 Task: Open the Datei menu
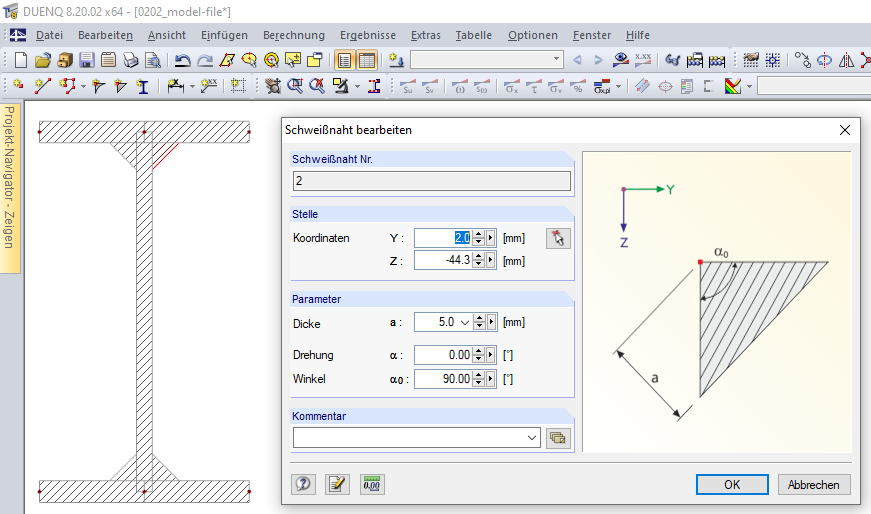click(49, 35)
